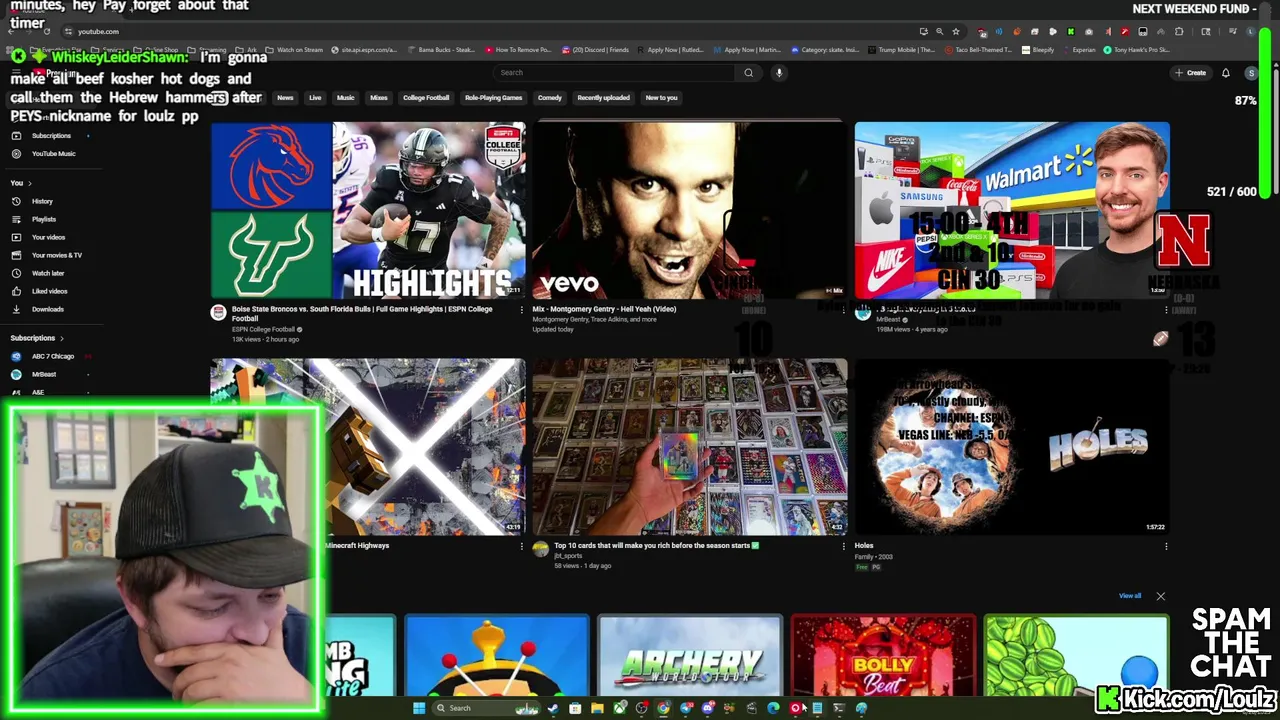
Task: Open options menu for Boise State video
Action: pyautogui.click(x=521, y=310)
